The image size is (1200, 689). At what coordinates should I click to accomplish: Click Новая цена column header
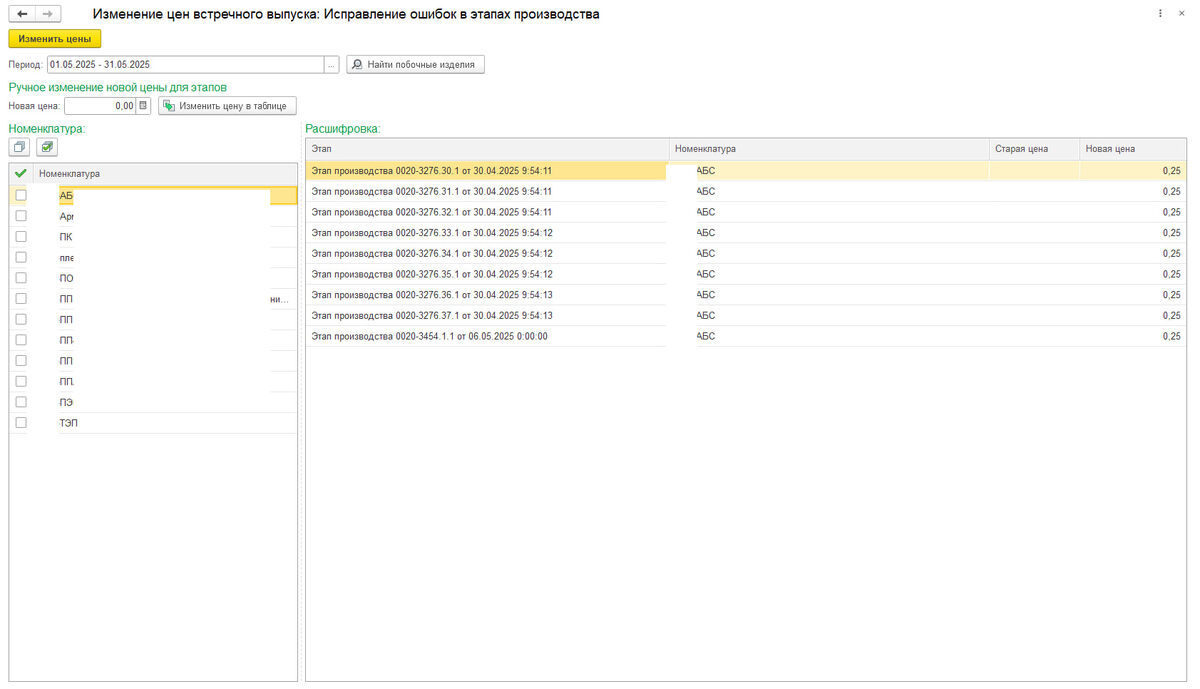[x=1133, y=149]
